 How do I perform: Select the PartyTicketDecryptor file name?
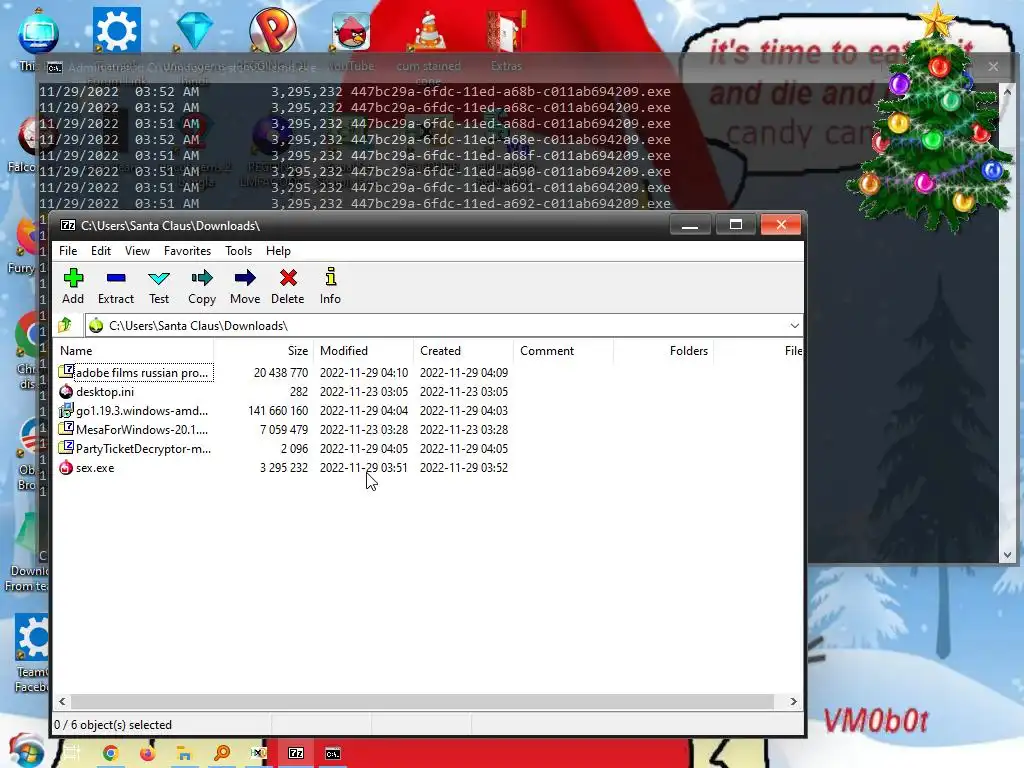[144, 449]
